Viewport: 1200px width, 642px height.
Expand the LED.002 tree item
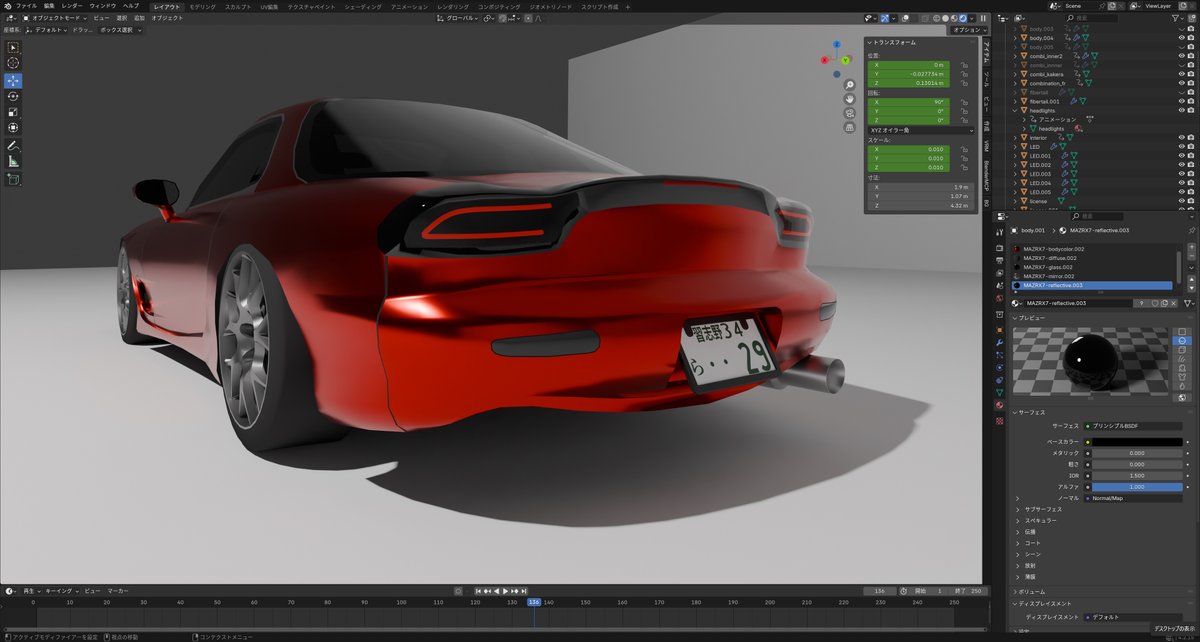click(x=1015, y=164)
